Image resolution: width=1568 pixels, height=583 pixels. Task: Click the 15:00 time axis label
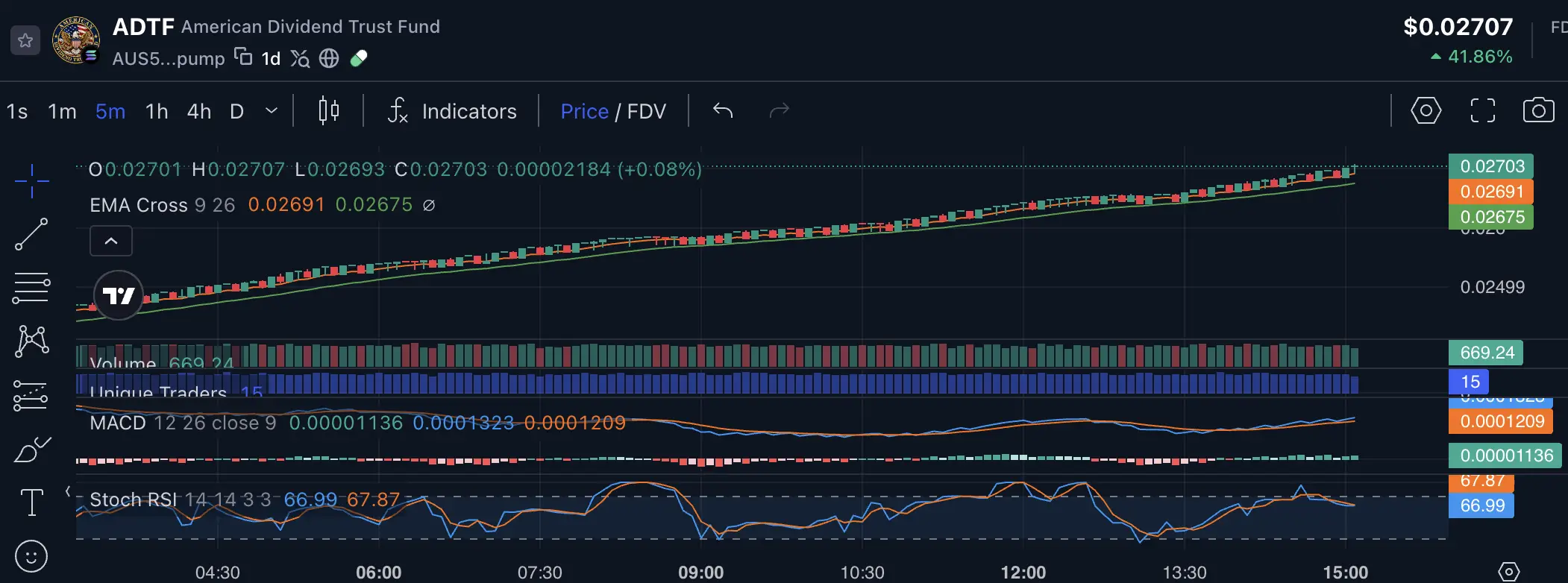pyautogui.click(x=1346, y=573)
